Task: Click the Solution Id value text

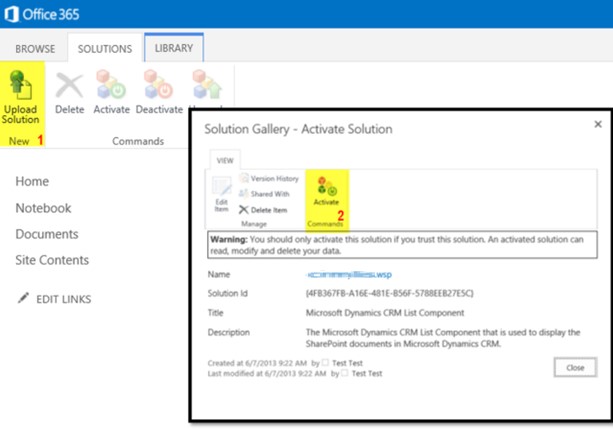Action: pyautogui.click(x=389, y=293)
